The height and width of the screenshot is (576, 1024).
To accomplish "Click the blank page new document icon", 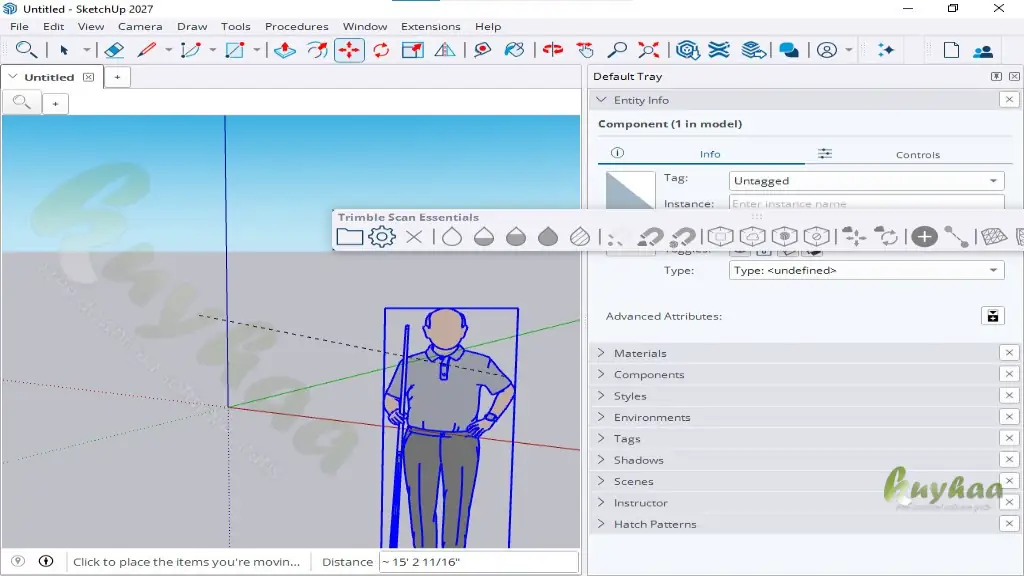I will coord(951,50).
